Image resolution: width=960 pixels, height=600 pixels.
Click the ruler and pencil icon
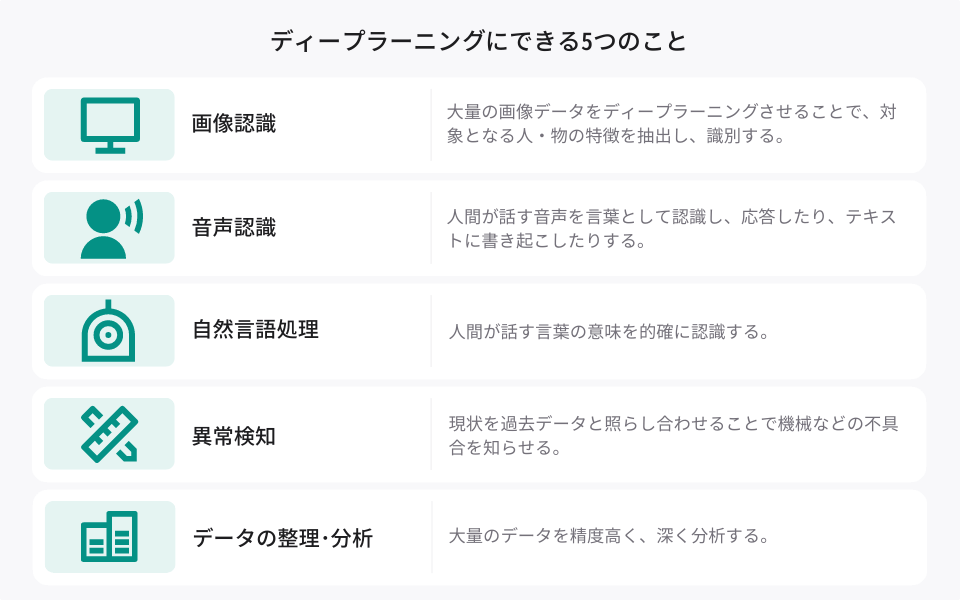(110, 434)
